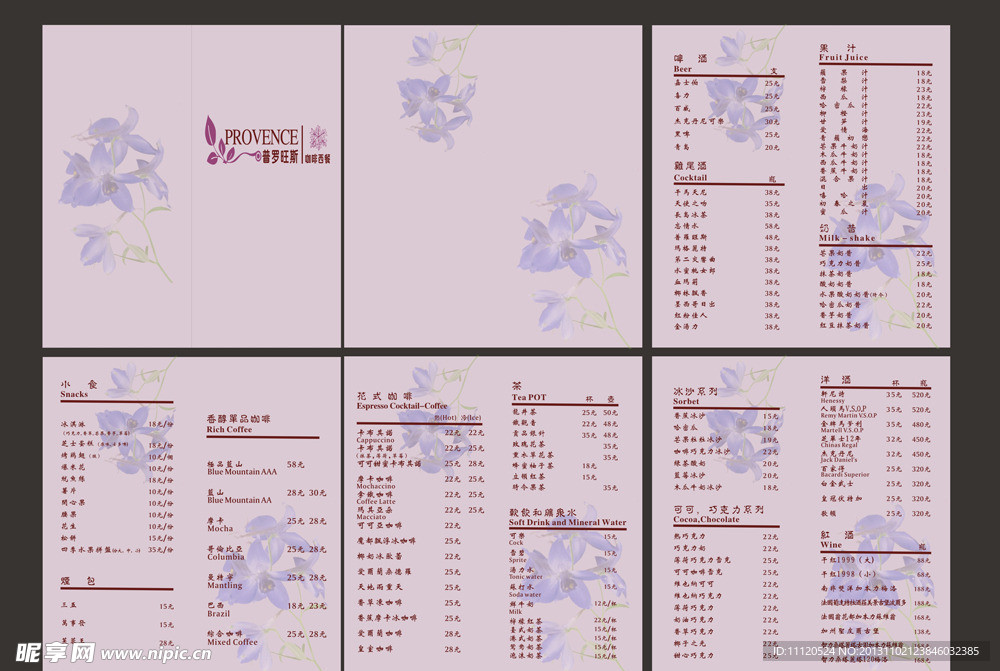Select the "Sprite" drink item

coord(517,560)
